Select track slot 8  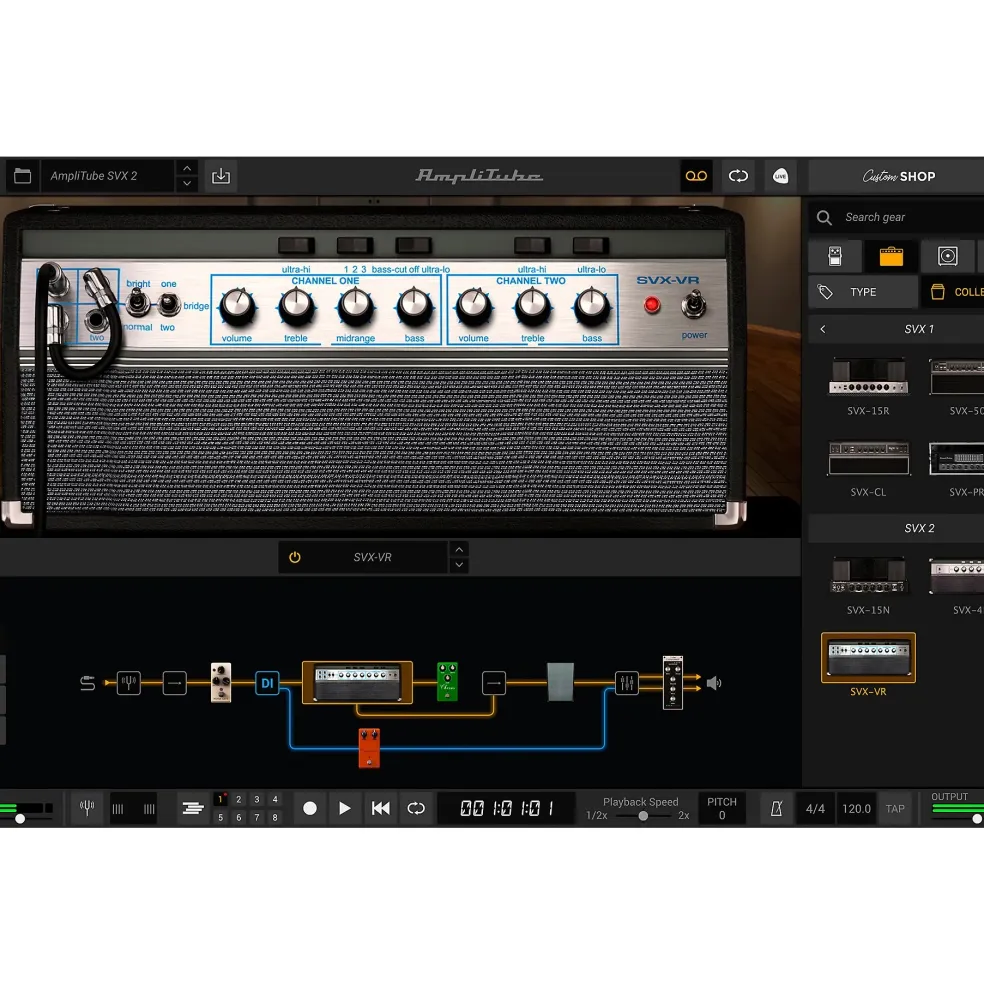click(275, 817)
